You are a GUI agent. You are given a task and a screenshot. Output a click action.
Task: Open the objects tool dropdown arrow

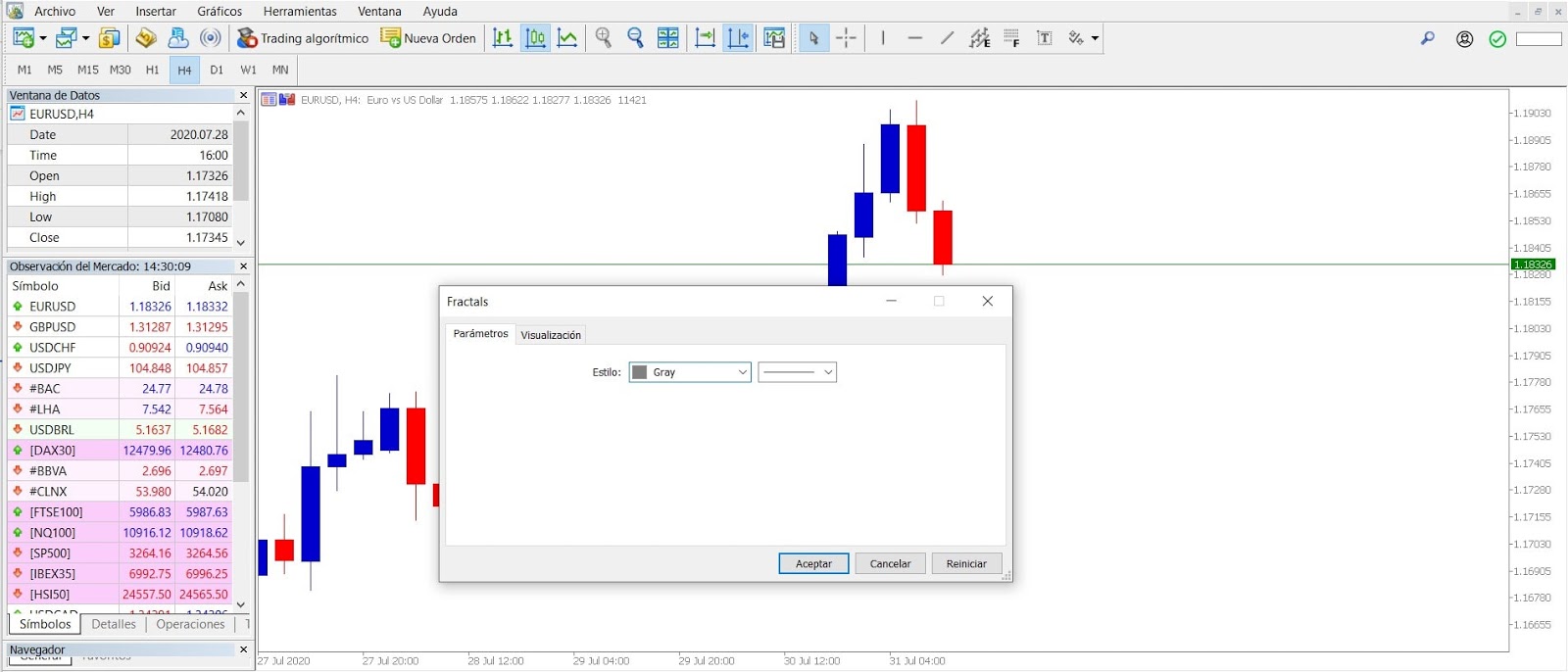(x=1095, y=38)
